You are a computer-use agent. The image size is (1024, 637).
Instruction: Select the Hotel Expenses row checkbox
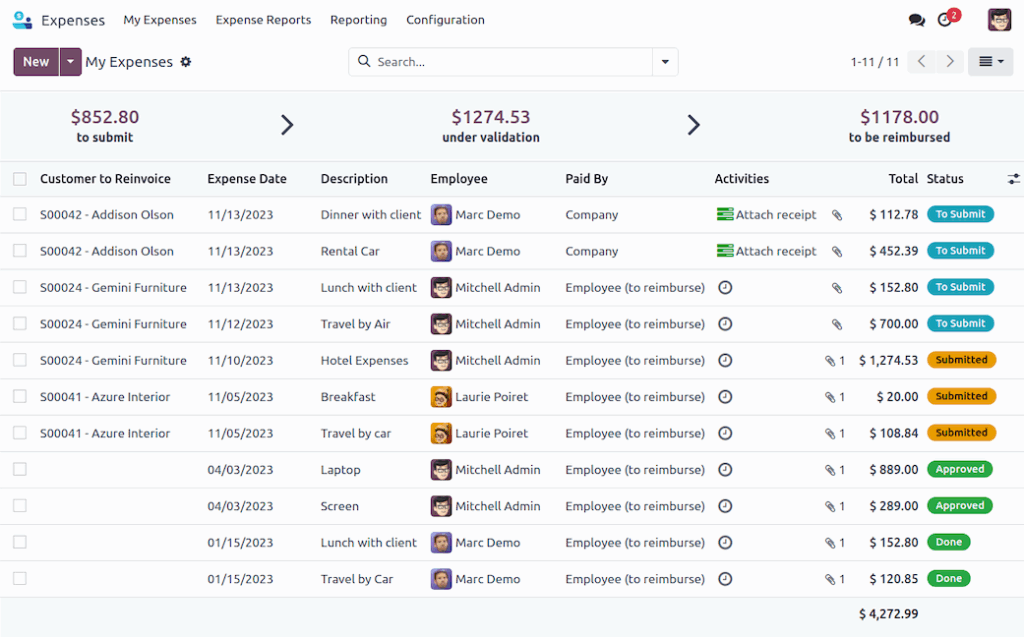pos(20,360)
